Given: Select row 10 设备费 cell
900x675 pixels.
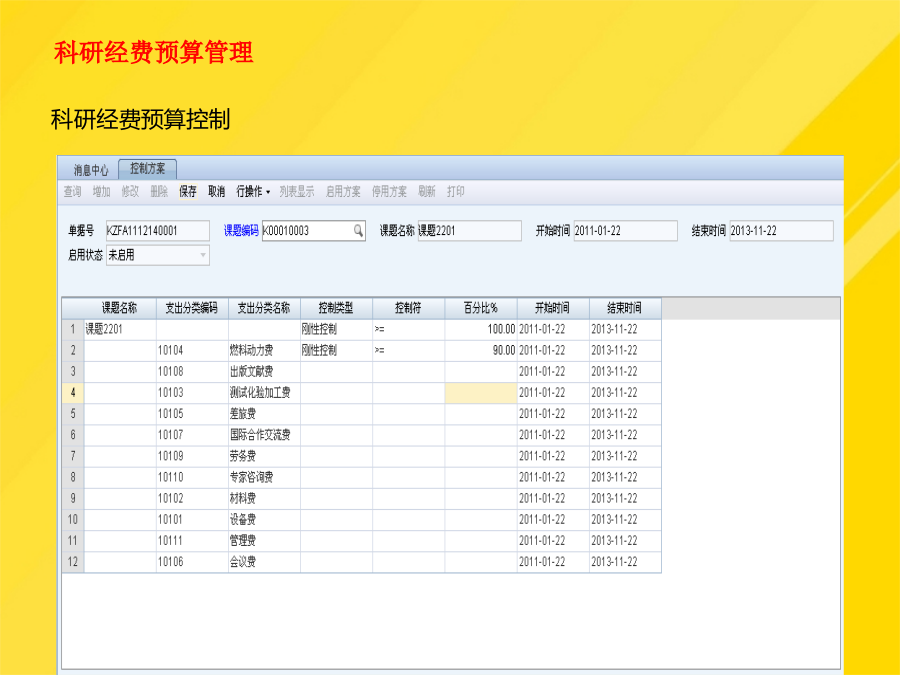Looking at the screenshot, I should (264, 519).
